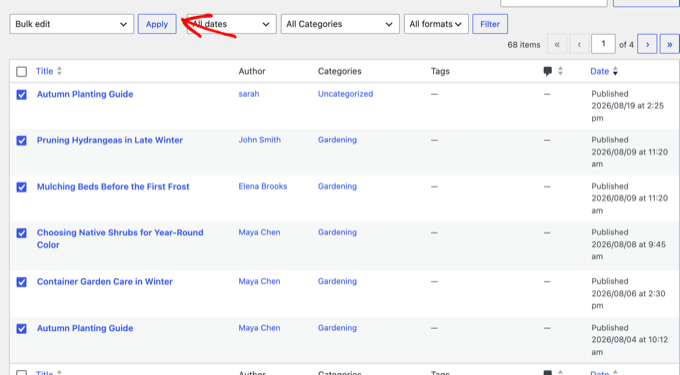The image size is (680, 375).
Task: Go to the next page of posts
Action: click(647, 44)
